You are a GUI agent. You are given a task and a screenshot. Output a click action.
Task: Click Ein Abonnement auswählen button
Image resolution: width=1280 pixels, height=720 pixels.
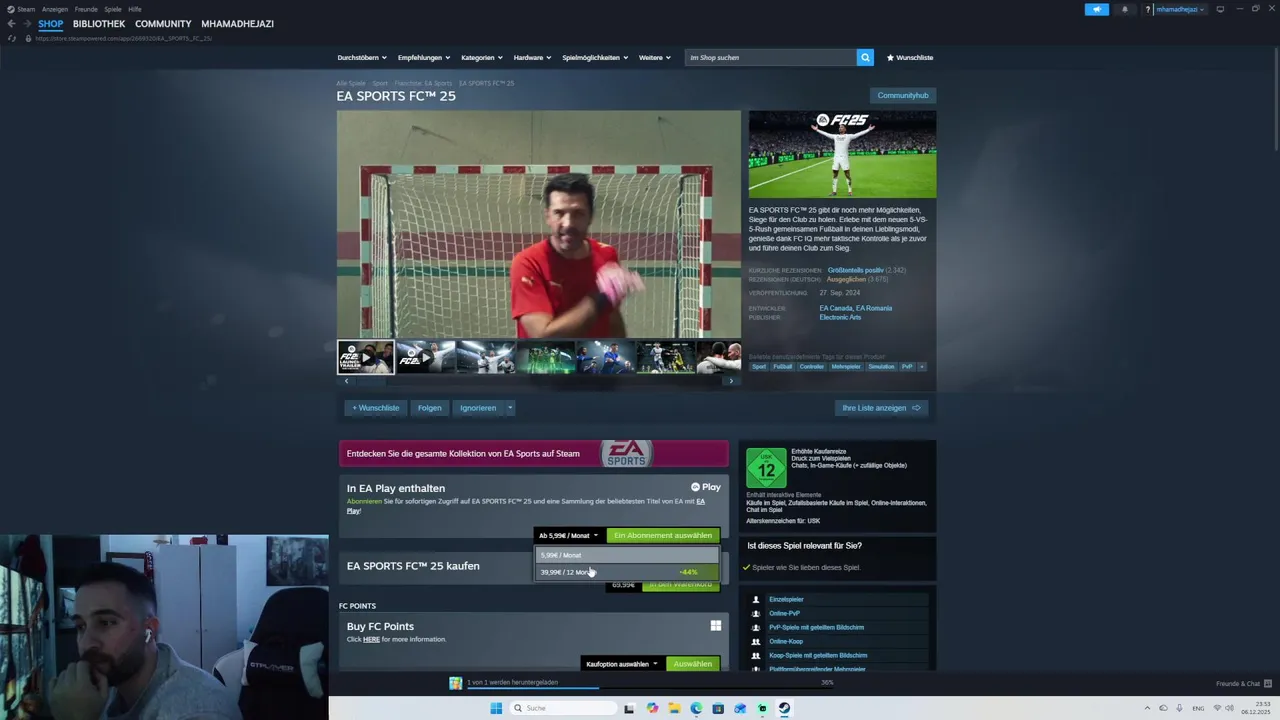point(663,535)
